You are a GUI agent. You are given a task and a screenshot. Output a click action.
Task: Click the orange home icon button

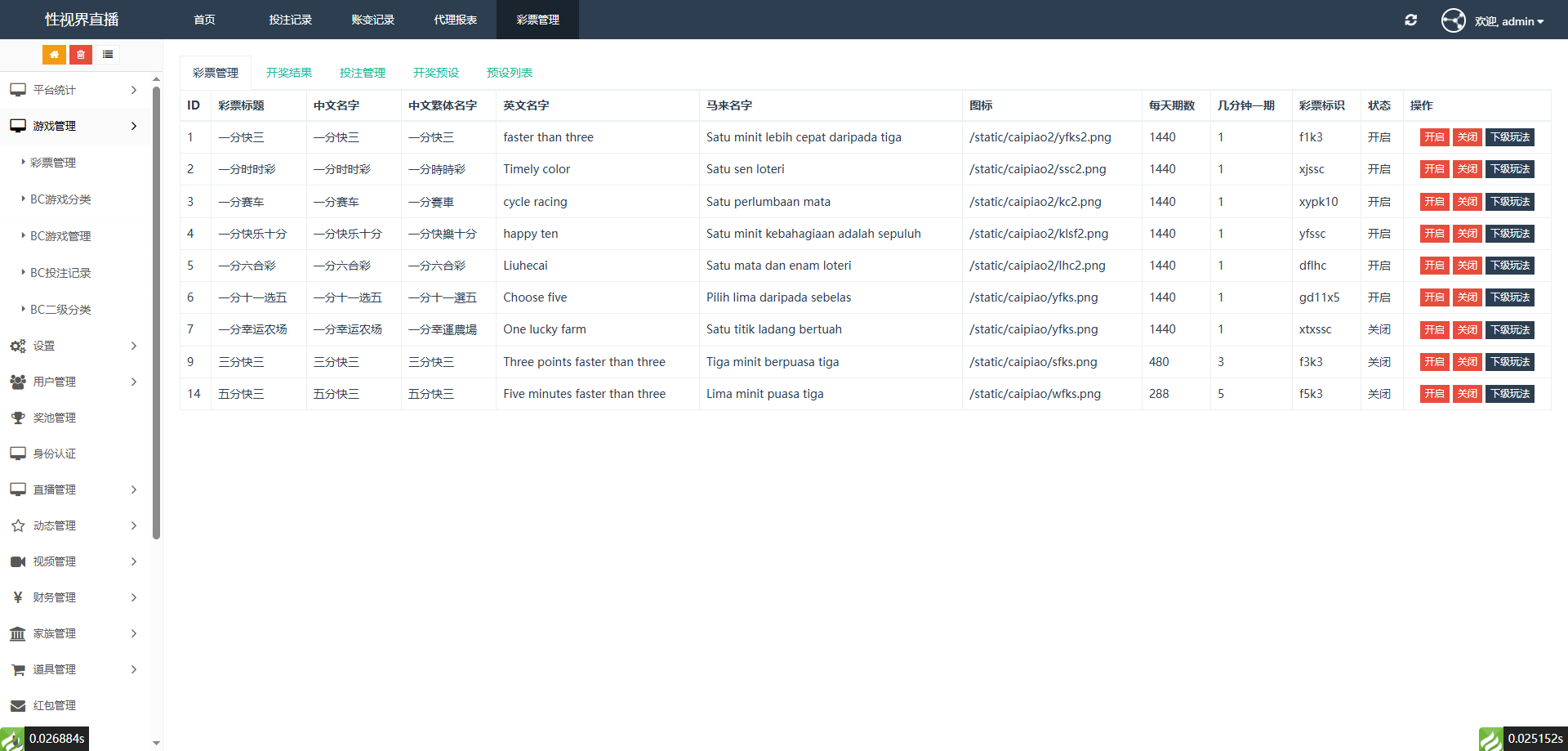[54, 55]
